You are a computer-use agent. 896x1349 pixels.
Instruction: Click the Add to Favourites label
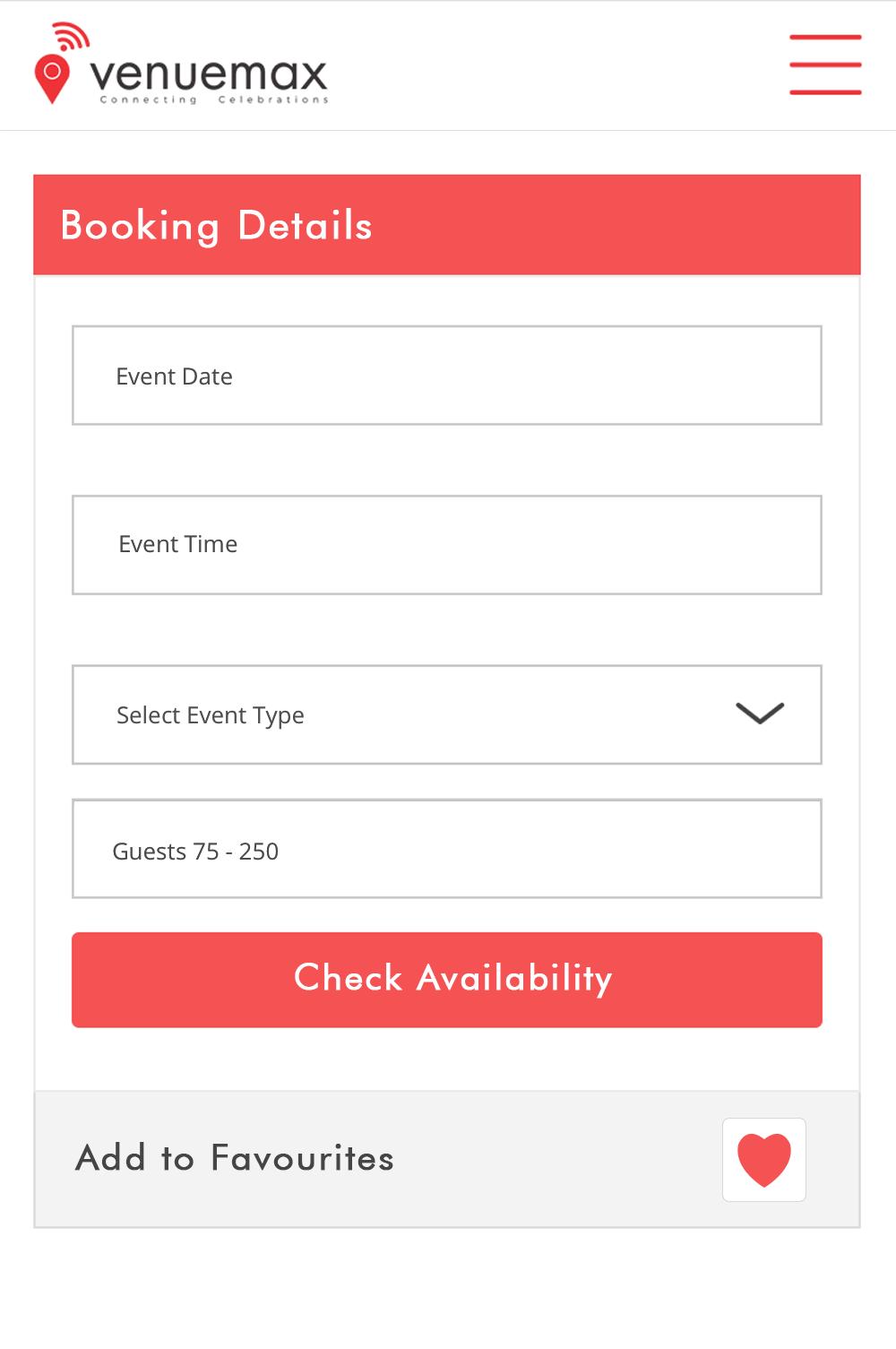point(235,1158)
